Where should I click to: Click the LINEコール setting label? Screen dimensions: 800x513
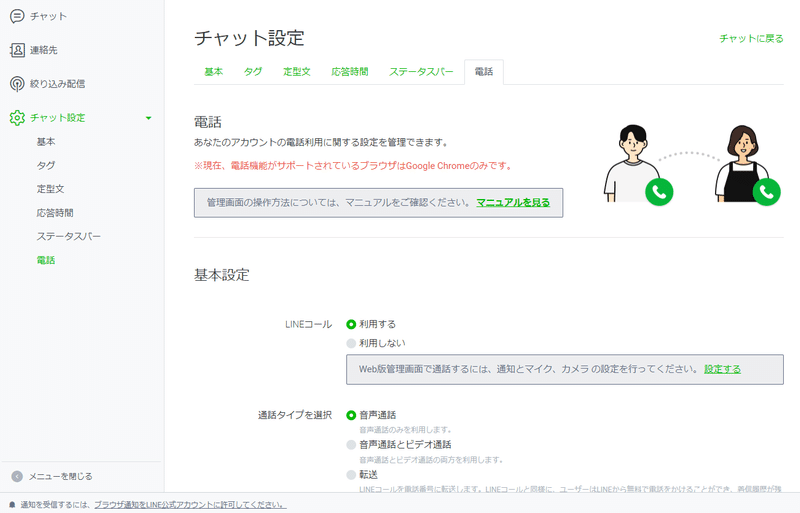point(308,324)
